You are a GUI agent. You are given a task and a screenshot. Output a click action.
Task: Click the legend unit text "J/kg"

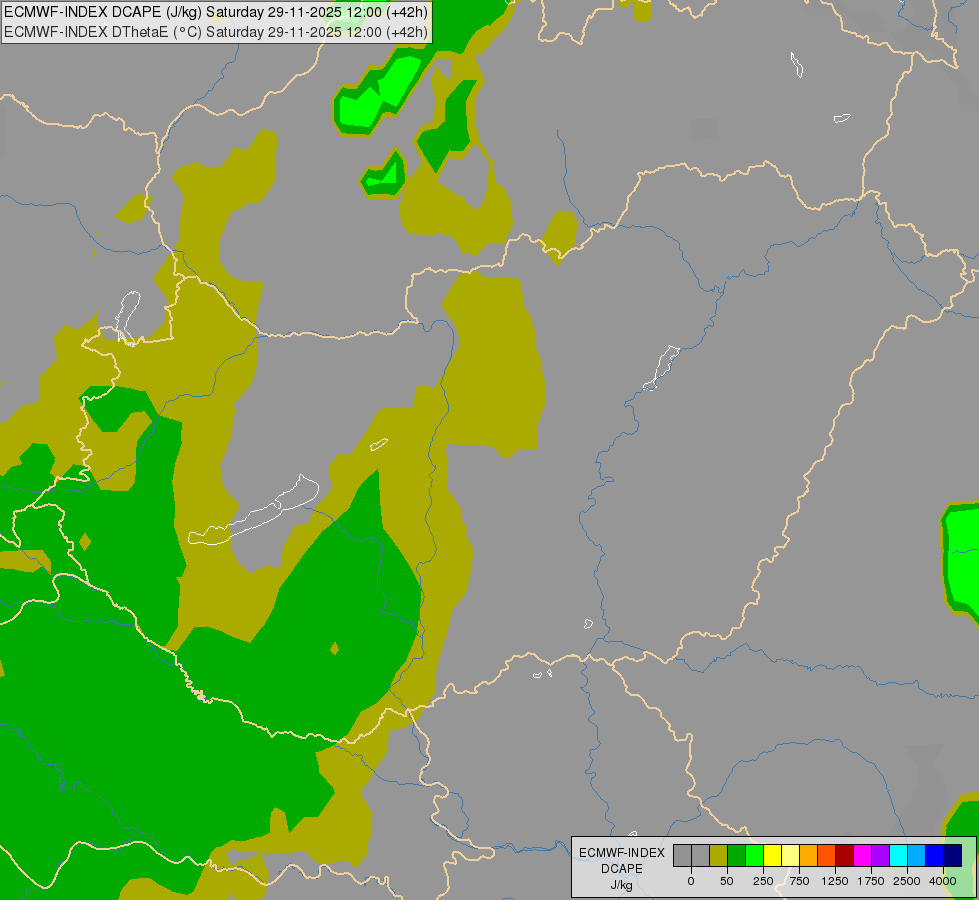tap(622, 885)
